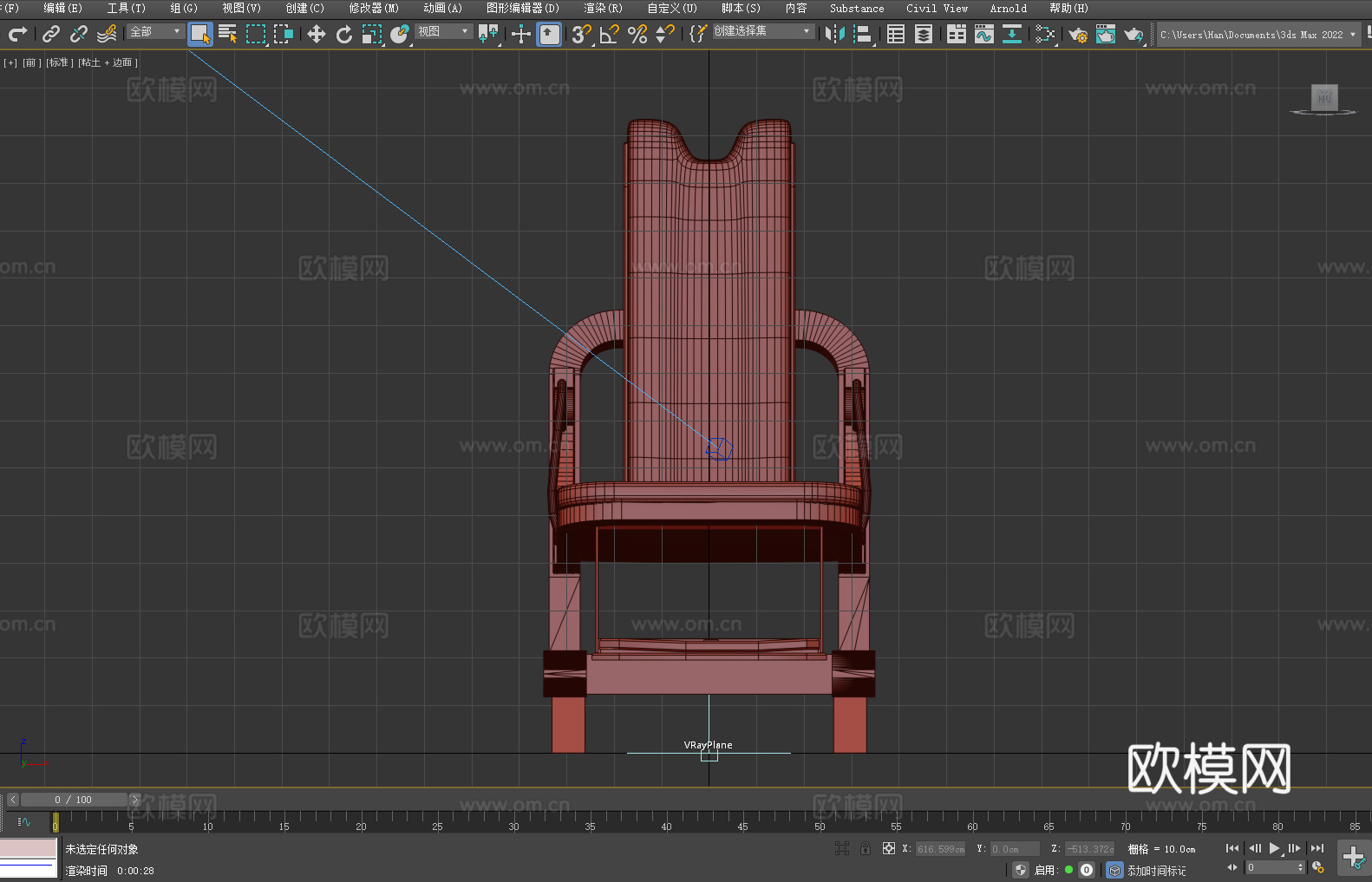
Task: Click the Render Production teapot icon
Action: (1134, 34)
